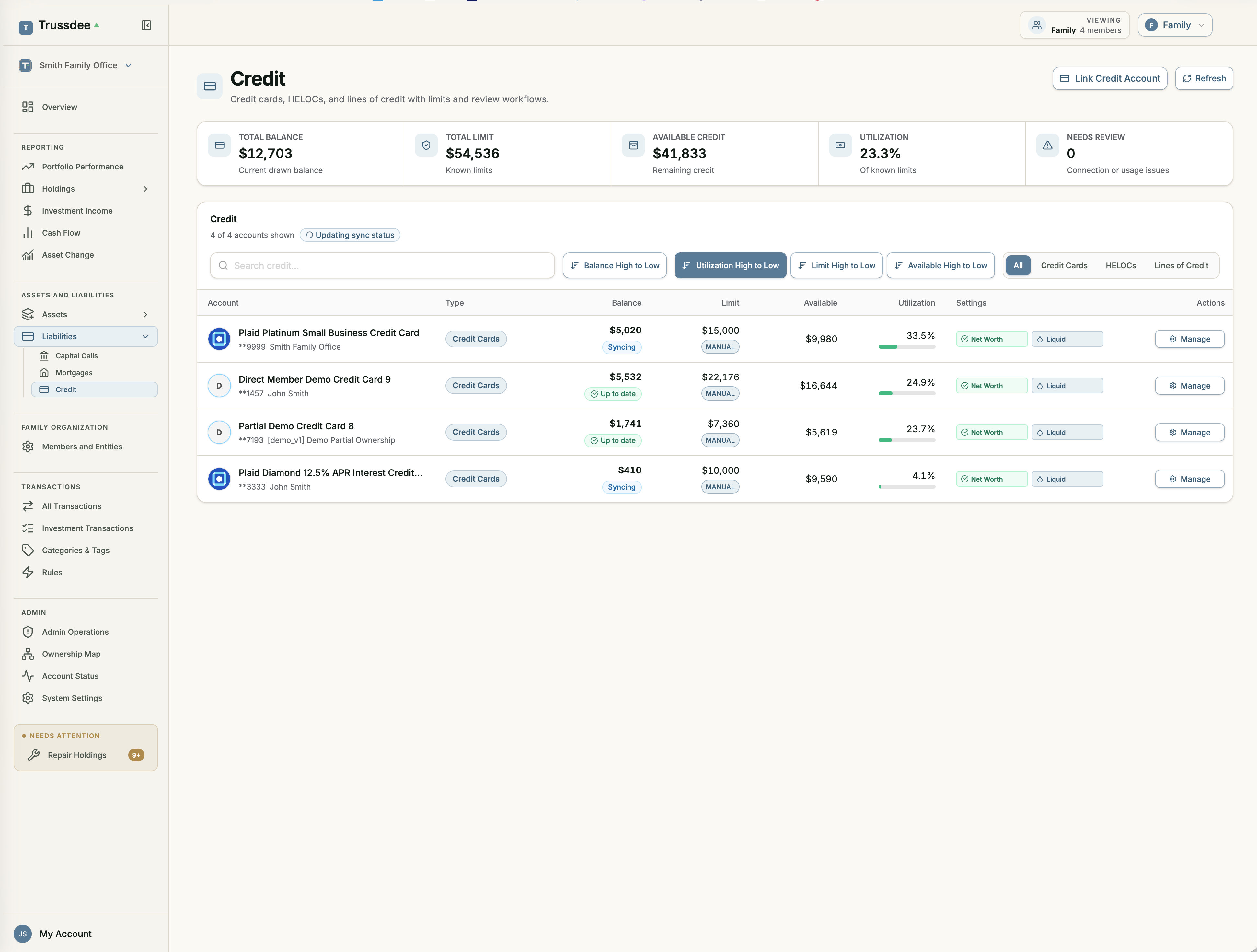Toggle Net Worth for Direct Member card
Image resolution: width=1257 pixels, height=952 pixels.
point(992,385)
